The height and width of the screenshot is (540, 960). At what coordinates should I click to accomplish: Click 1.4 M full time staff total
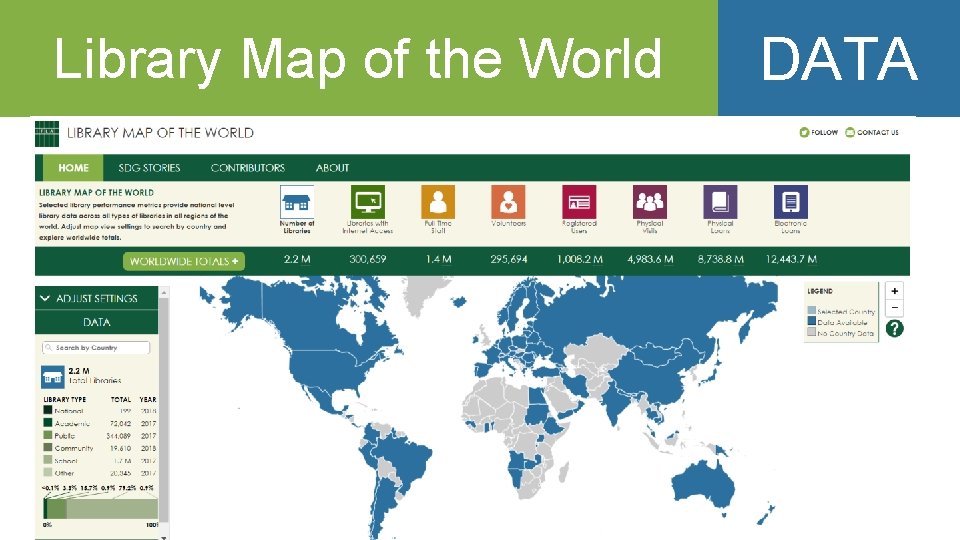[x=438, y=260]
